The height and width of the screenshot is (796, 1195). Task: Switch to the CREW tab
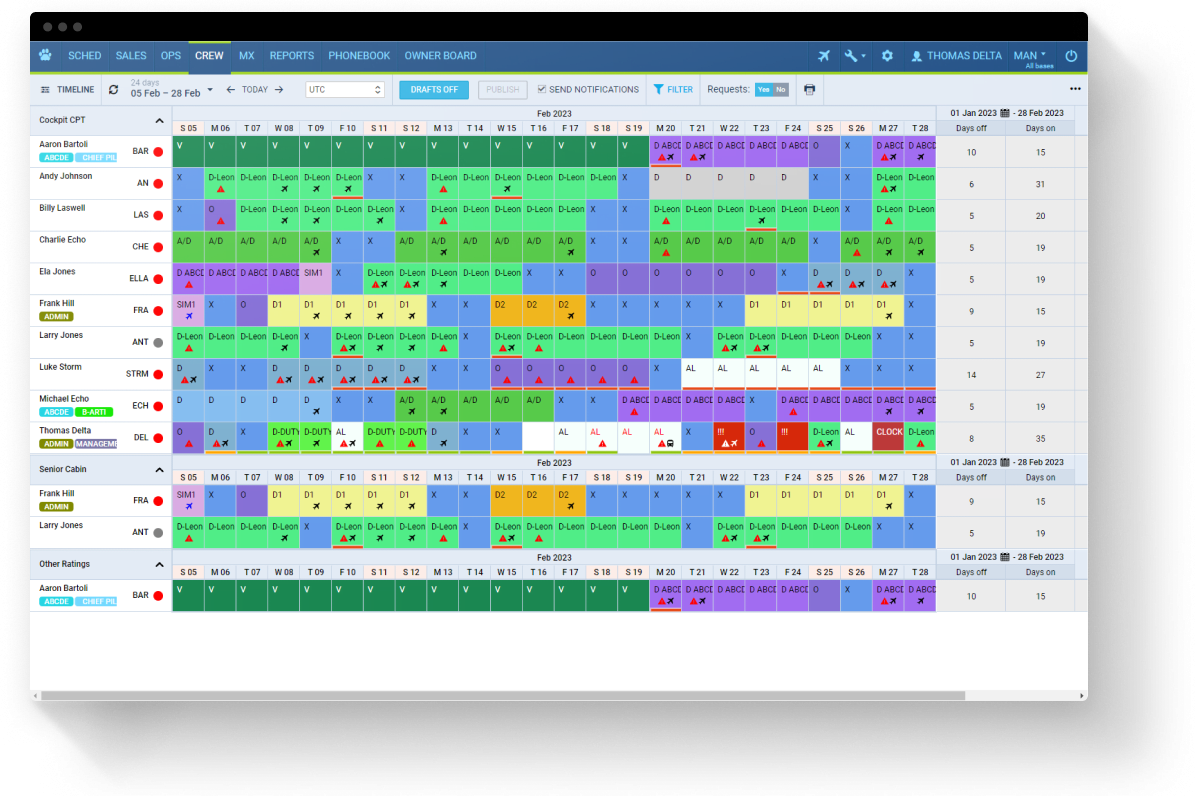[x=209, y=56]
